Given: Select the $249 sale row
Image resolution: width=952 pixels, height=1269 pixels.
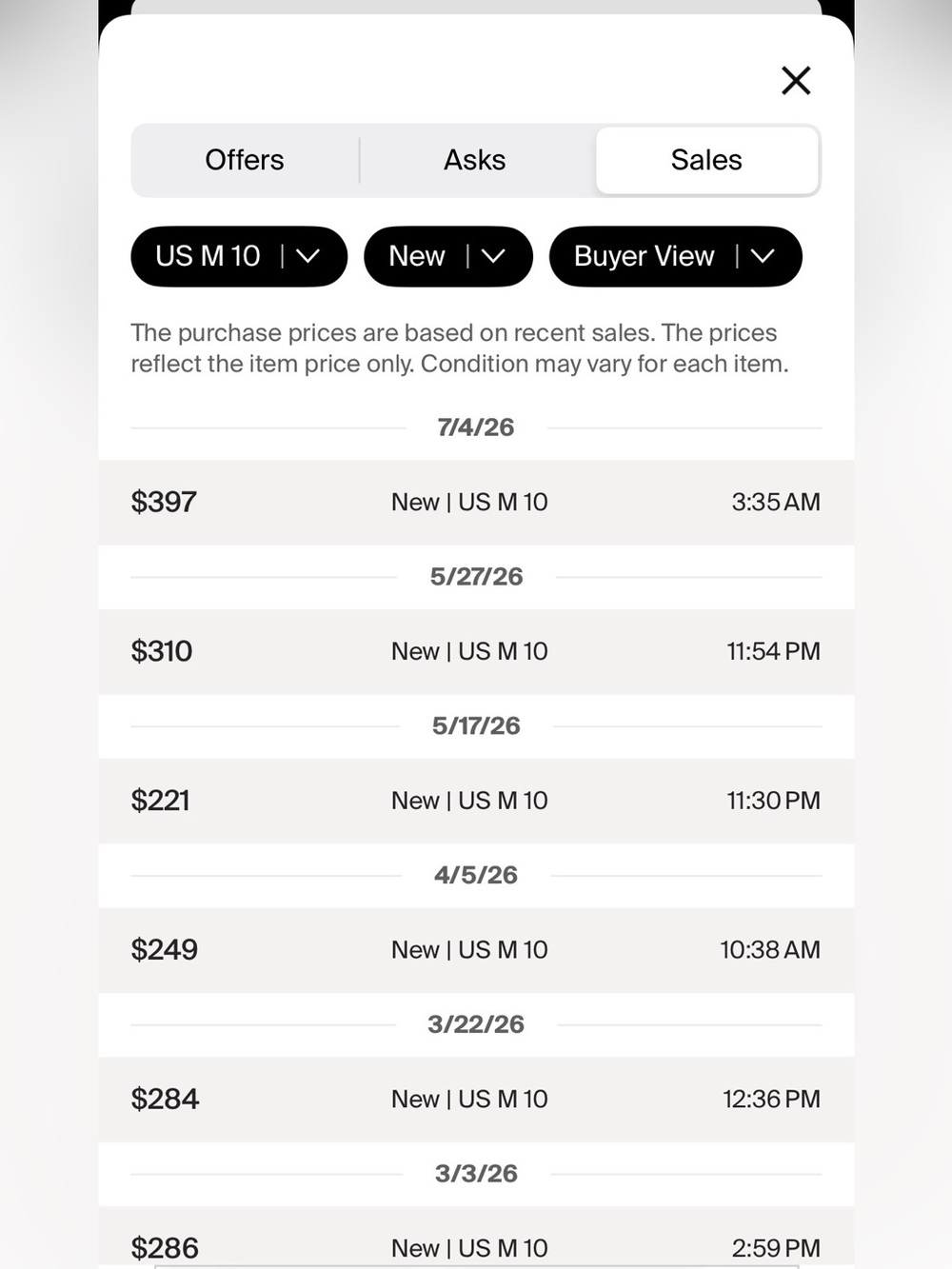Looking at the screenshot, I should pyautogui.click(x=476, y=950).
